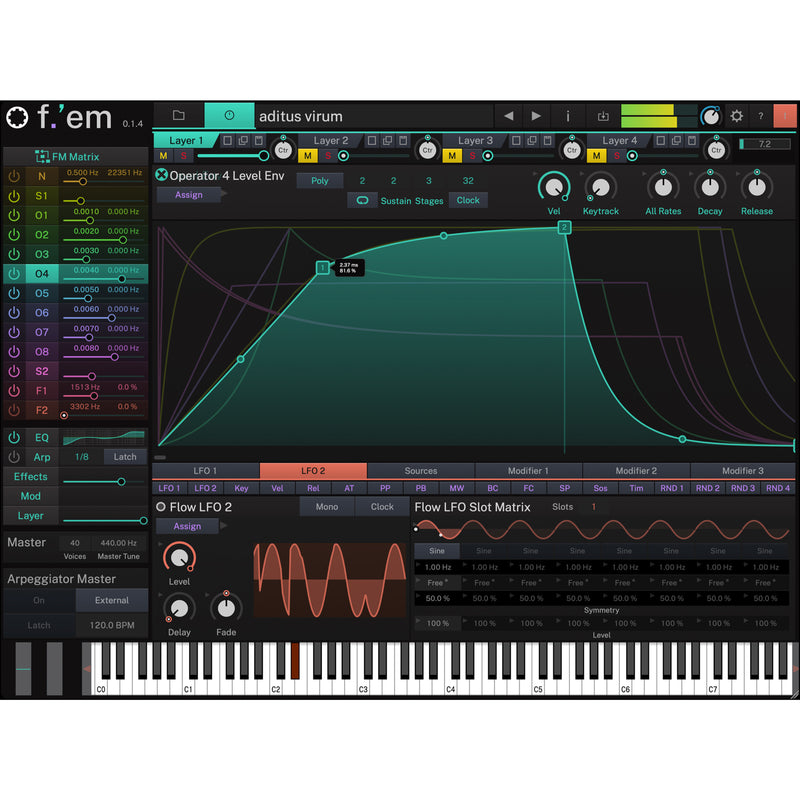Expand the Assign menu under Flow LFO 2

(188, 526)
